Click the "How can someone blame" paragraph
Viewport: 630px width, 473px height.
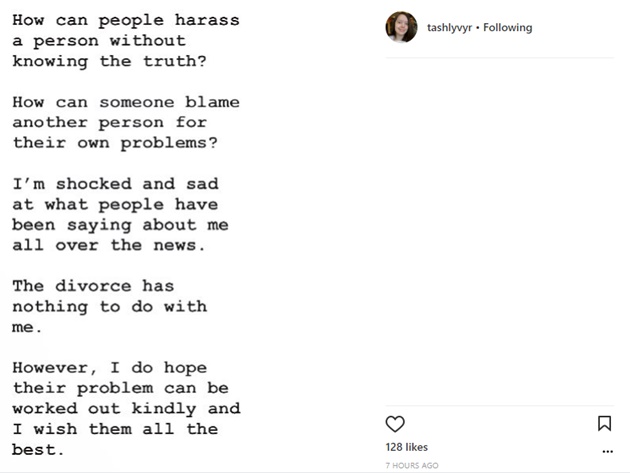[x=126, y=123]
